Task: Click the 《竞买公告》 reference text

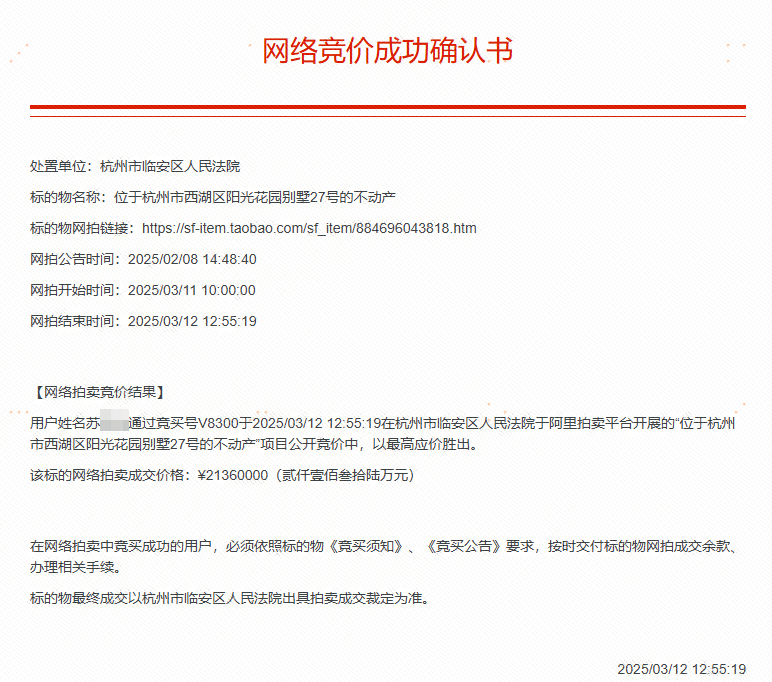Action: [464, 546]
